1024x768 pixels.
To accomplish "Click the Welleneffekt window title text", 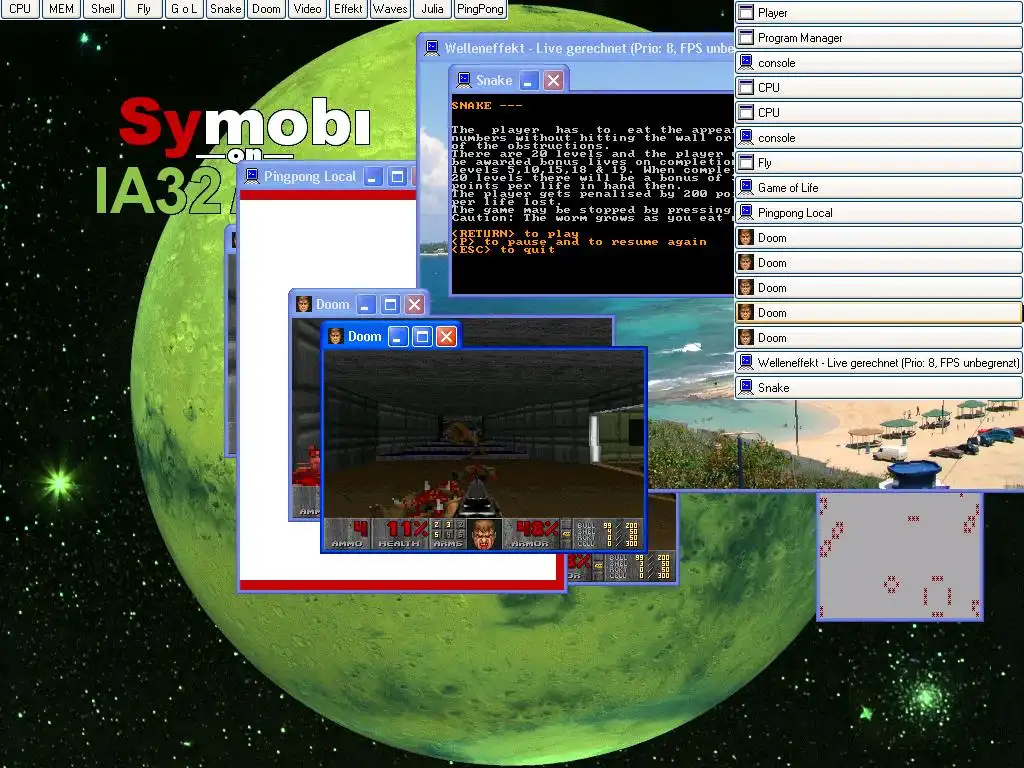I will pos(589,48).
